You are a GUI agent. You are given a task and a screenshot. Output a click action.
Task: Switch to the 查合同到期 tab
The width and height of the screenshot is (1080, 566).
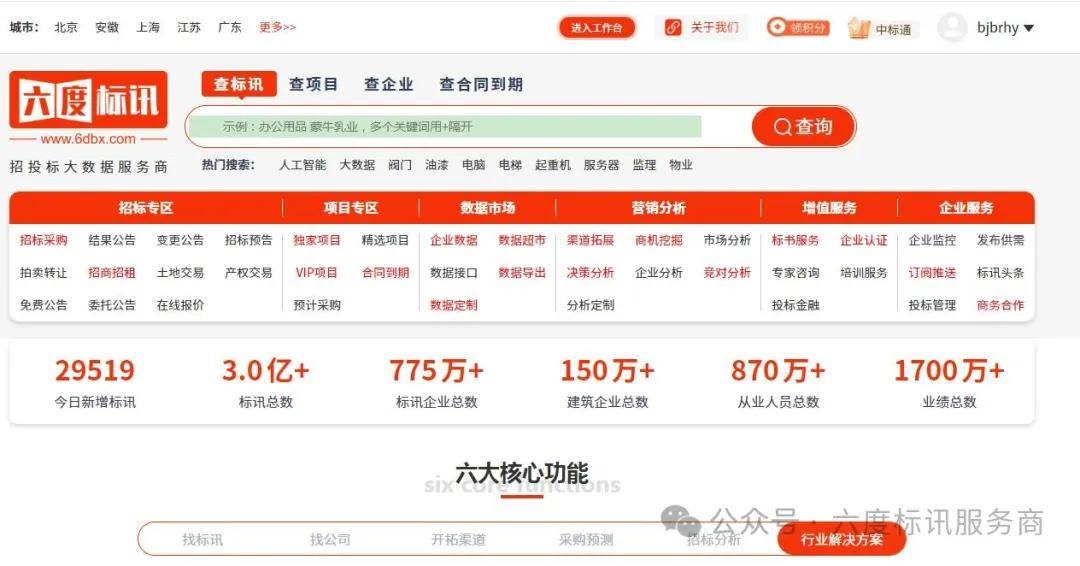click(x=481, y=84)
